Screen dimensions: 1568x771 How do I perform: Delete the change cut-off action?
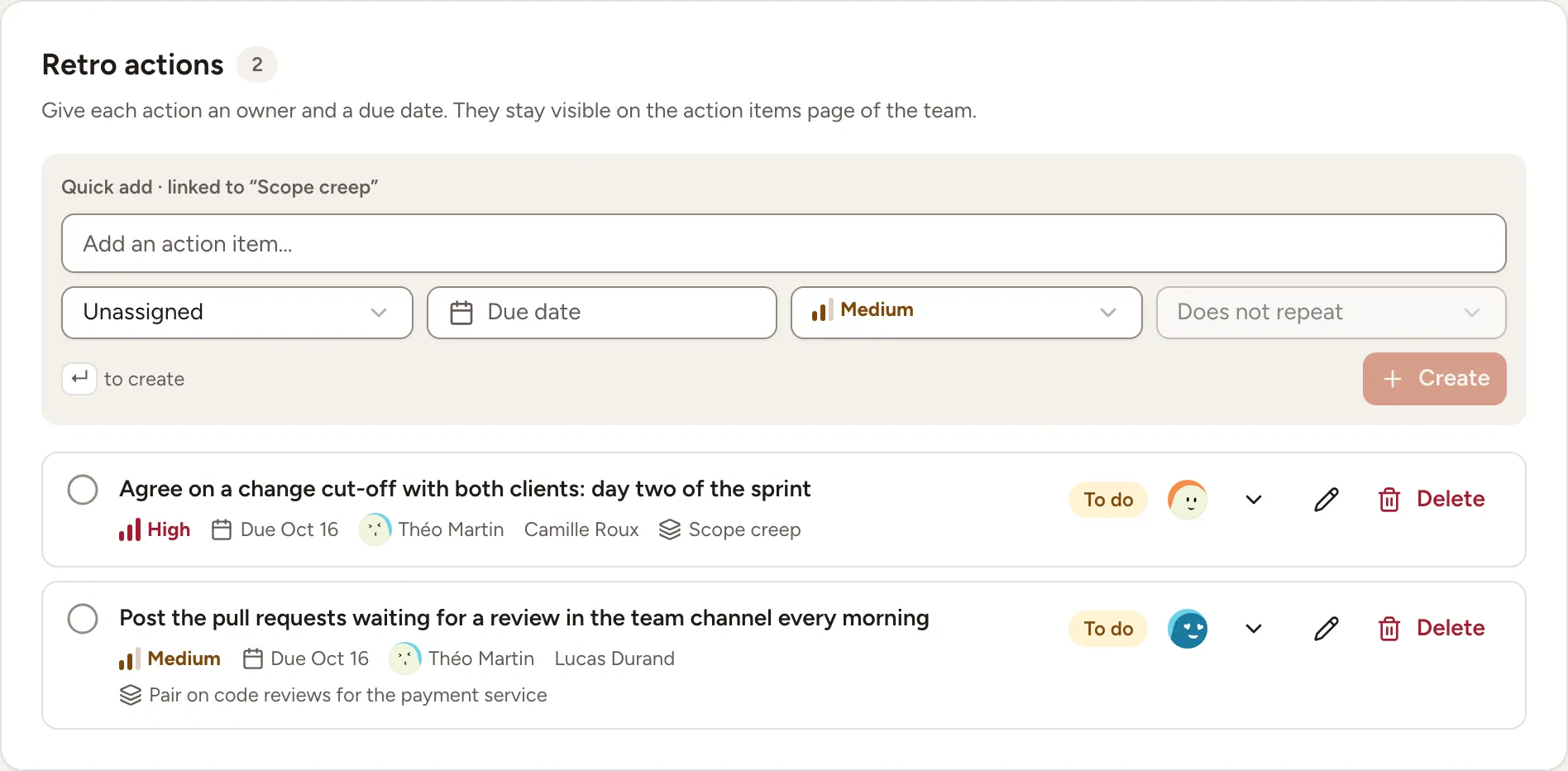tap(1432, 500)
